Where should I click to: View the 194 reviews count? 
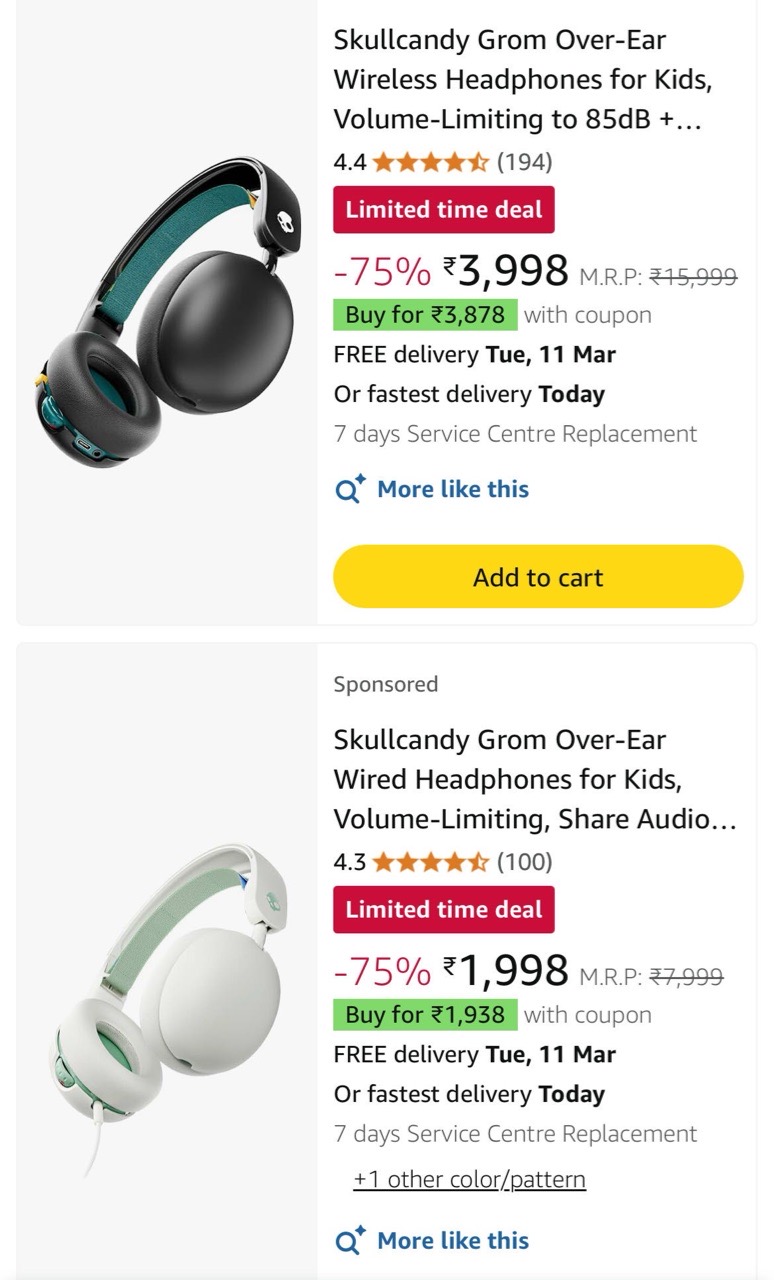click(x=525, y=161)
